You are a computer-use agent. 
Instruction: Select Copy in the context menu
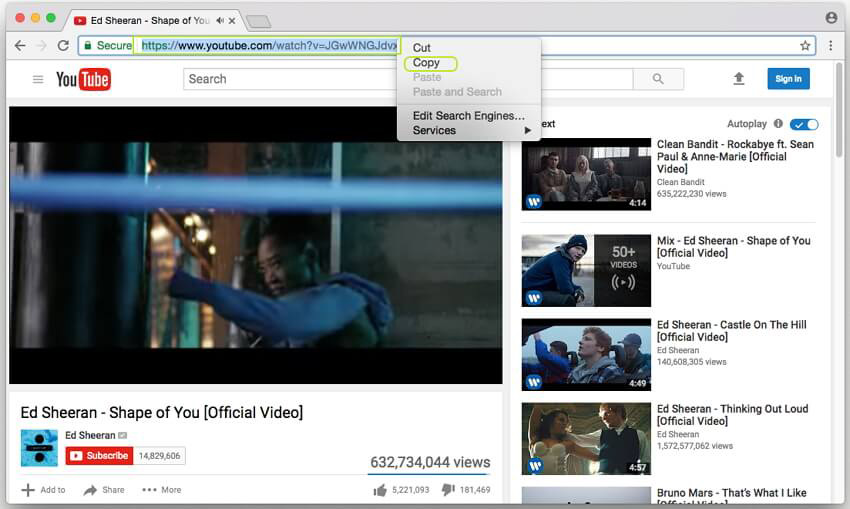427,63
